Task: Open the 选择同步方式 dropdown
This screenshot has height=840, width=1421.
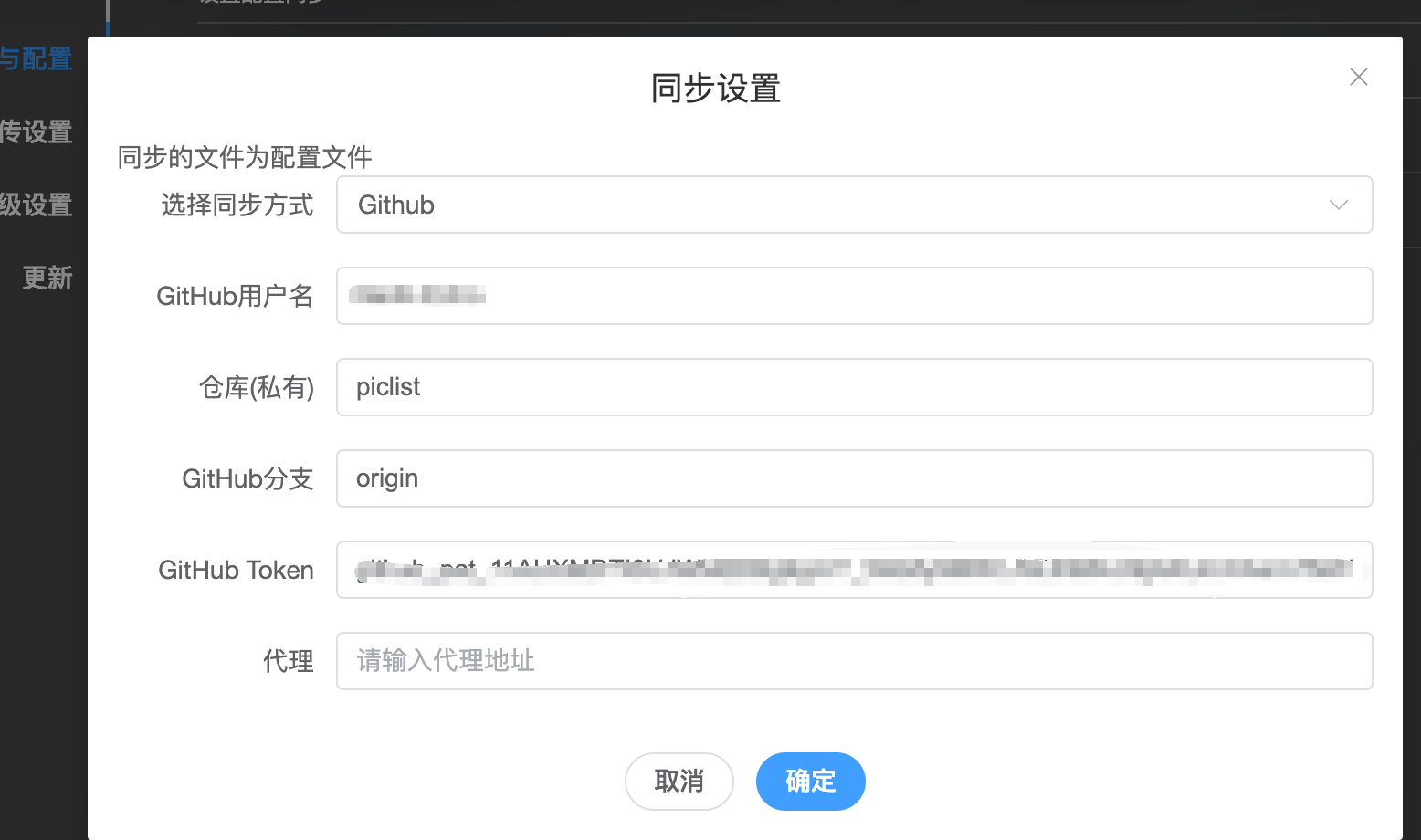Action: click(854, 205)
